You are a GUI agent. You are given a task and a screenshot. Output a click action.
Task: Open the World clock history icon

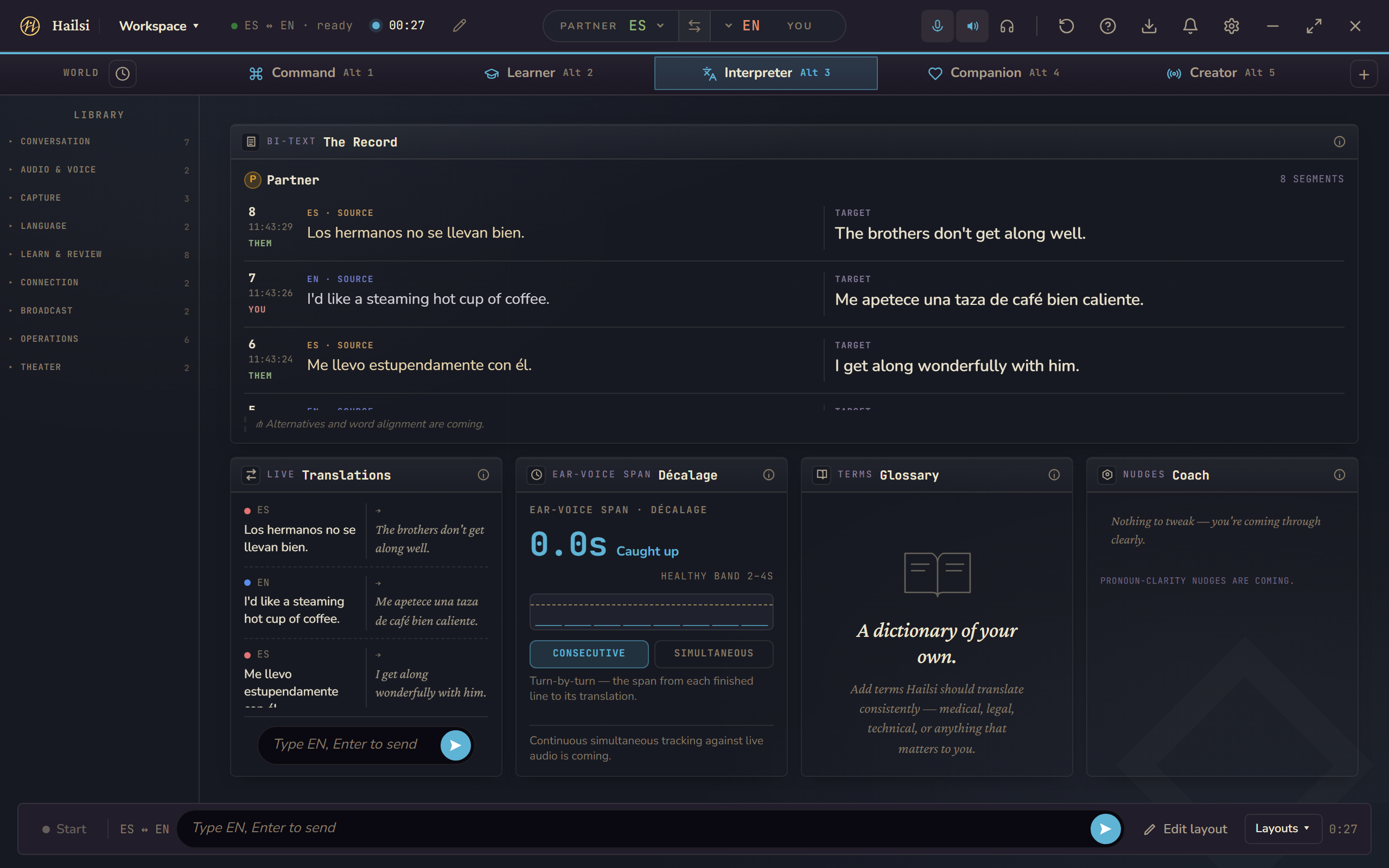point(122,73)
